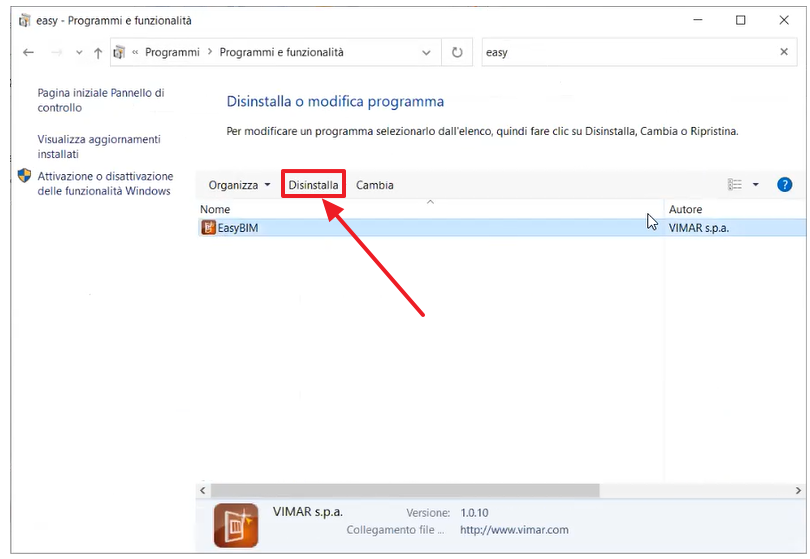Screen dimensions: 810x559
Task: Open Visualizza aggiornamenti installati link
Action: tap(99, 147)
